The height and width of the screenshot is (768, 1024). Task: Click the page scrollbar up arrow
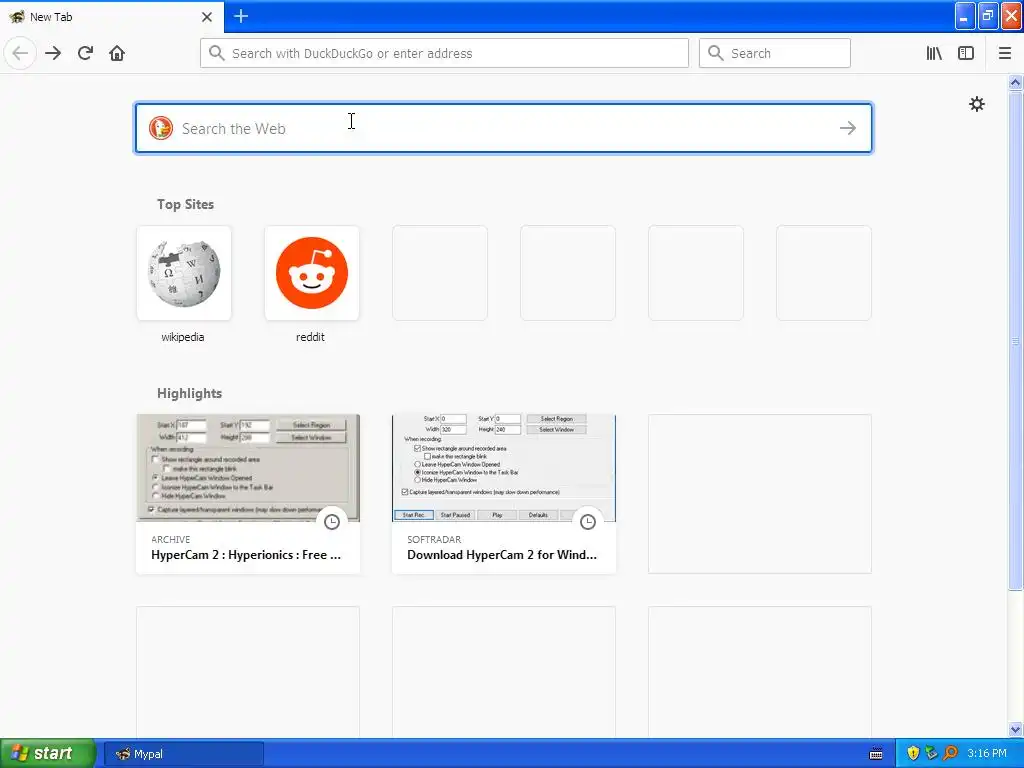point(1016,82)
